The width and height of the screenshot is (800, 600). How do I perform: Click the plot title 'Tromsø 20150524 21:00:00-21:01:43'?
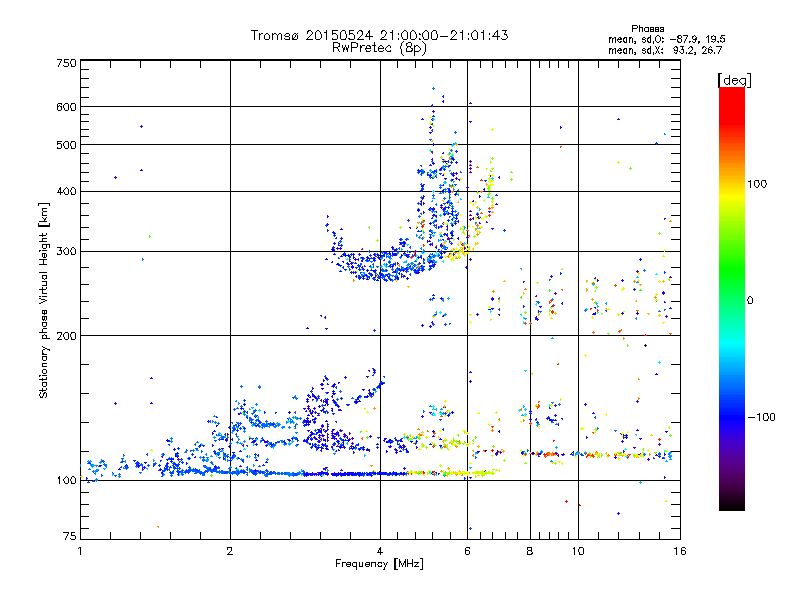click(379, 35)
